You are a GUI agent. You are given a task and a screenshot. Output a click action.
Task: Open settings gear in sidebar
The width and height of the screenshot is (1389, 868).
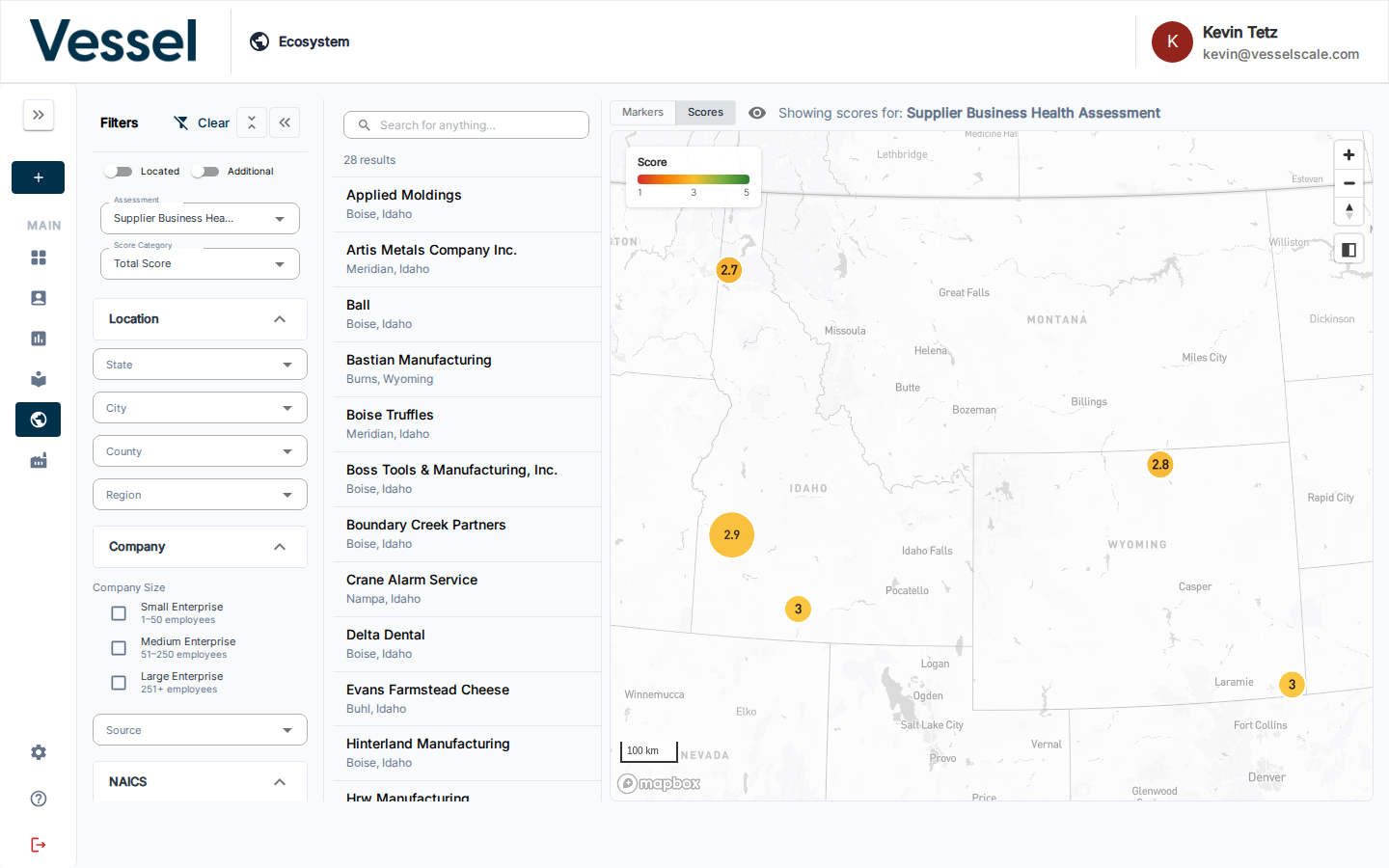coord(39,752)
